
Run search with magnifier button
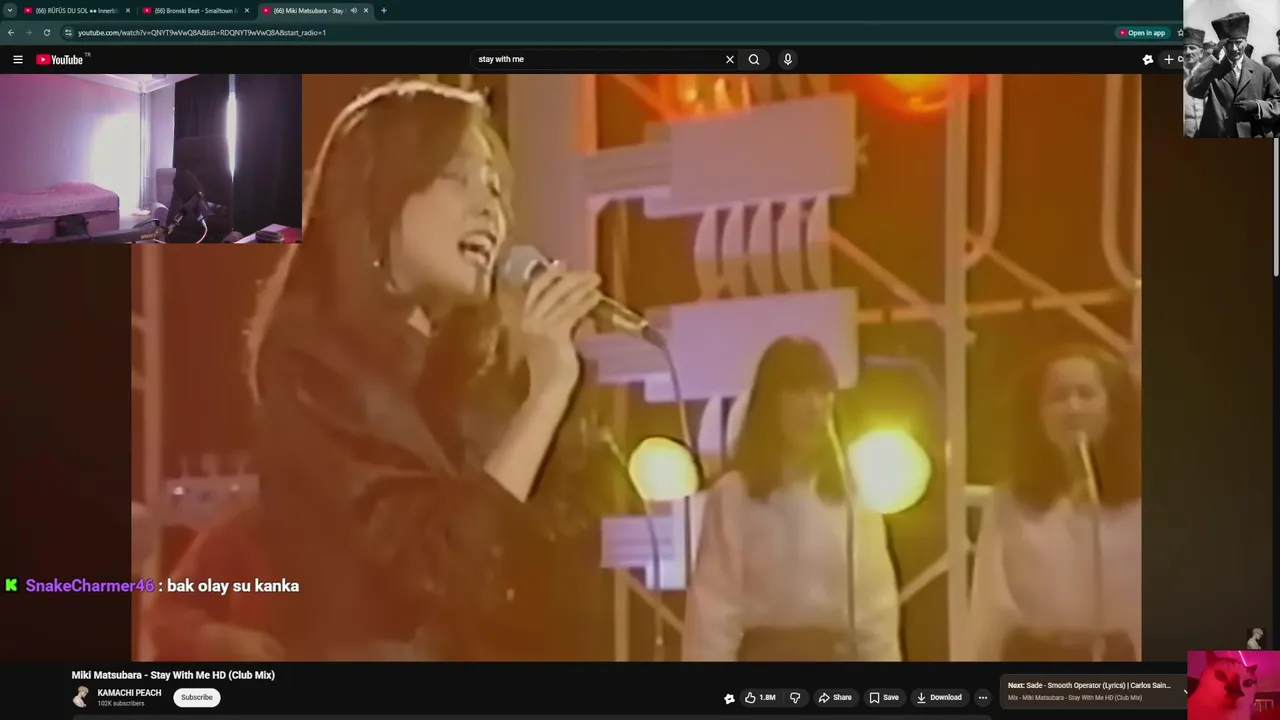pos(754,59)
